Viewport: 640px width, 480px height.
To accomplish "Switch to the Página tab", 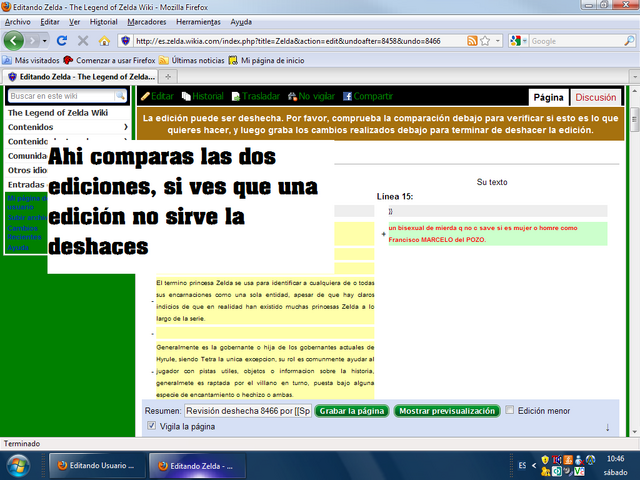I will point(548,98).
